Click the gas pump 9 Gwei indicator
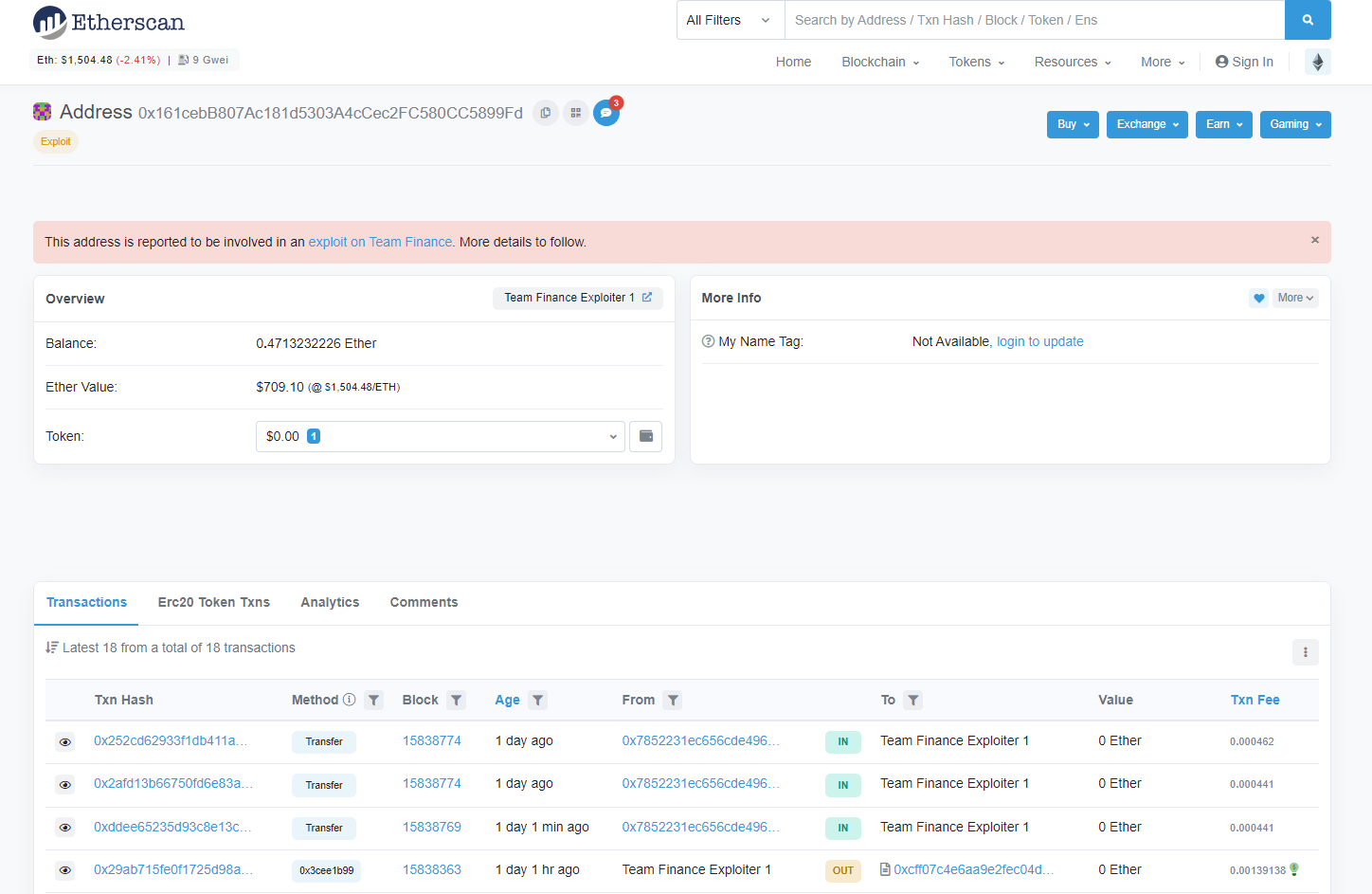1372x894 pixels. coord(203,60)
